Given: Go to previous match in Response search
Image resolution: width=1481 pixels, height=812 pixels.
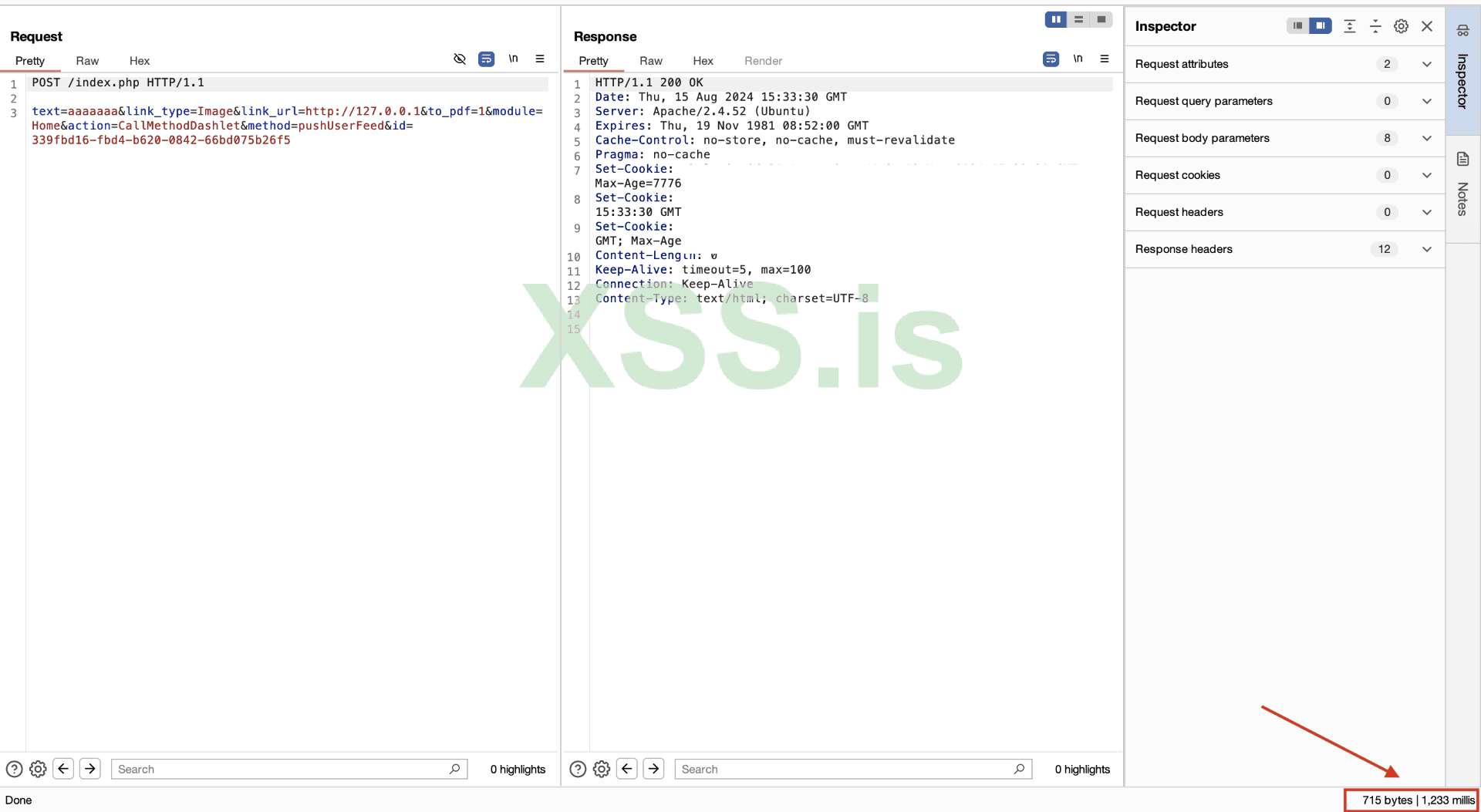Looking at the screenshot, I should 627,769.
